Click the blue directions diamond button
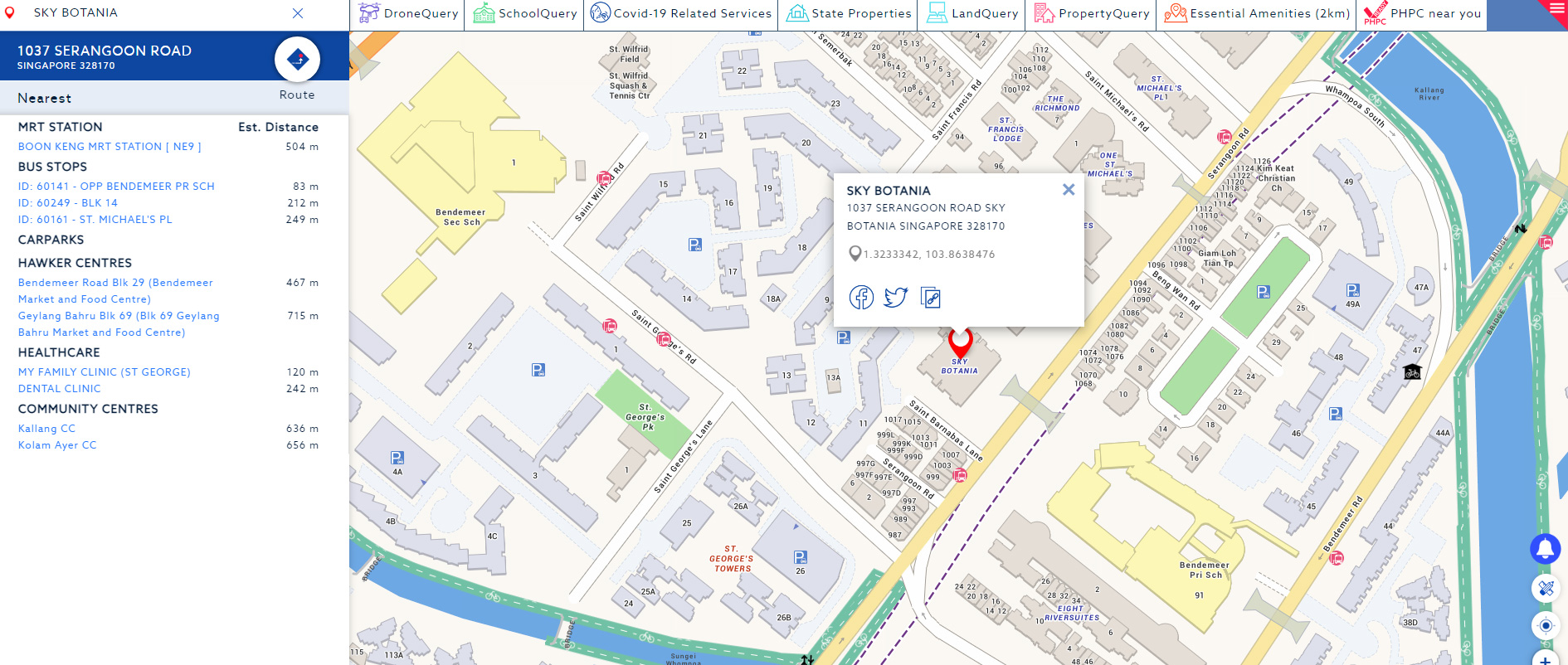The height and width of the screenshot is (665, 1568). (x=297, y=59)
